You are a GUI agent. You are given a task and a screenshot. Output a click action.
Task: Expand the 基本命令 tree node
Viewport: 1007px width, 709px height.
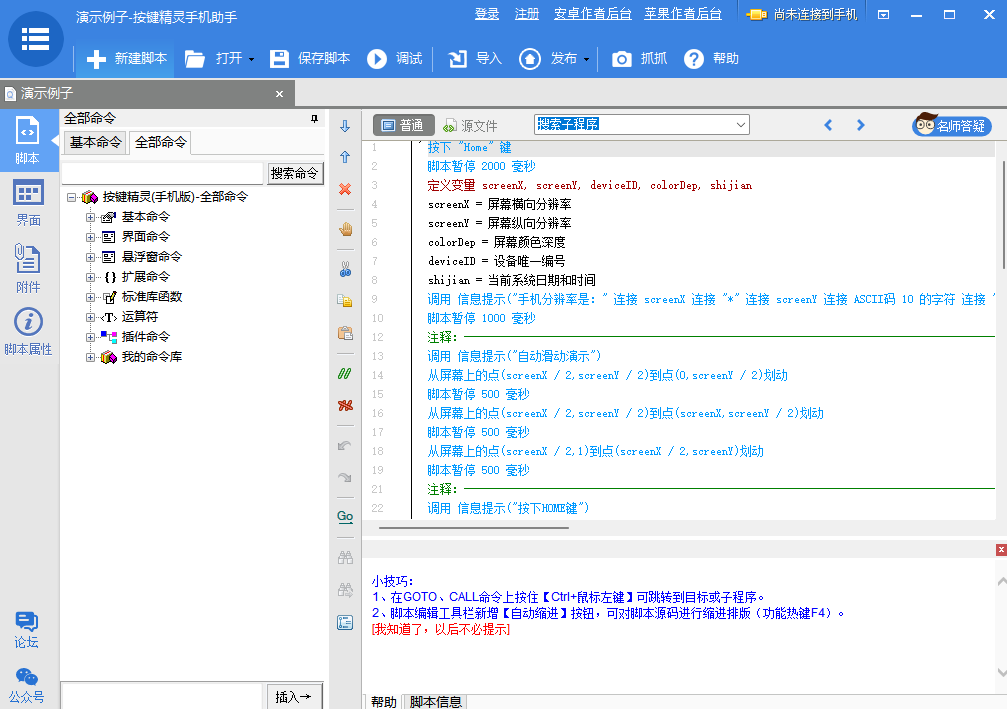tap(91, 217)
